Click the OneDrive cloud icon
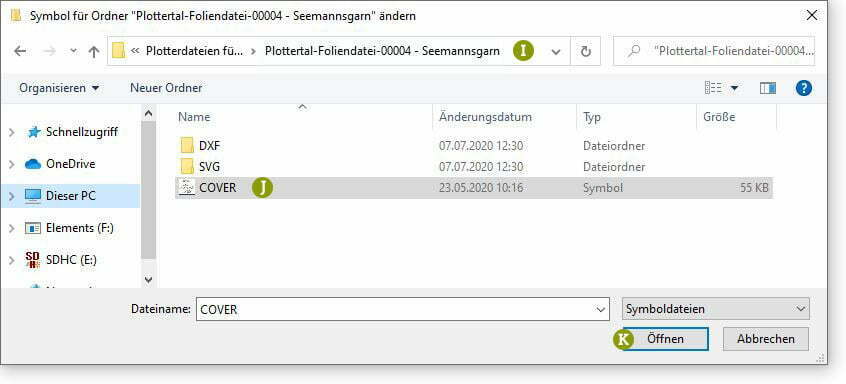The width and height of the screenshot is (846, 384). pyautogui.click(x=33, y=164)
